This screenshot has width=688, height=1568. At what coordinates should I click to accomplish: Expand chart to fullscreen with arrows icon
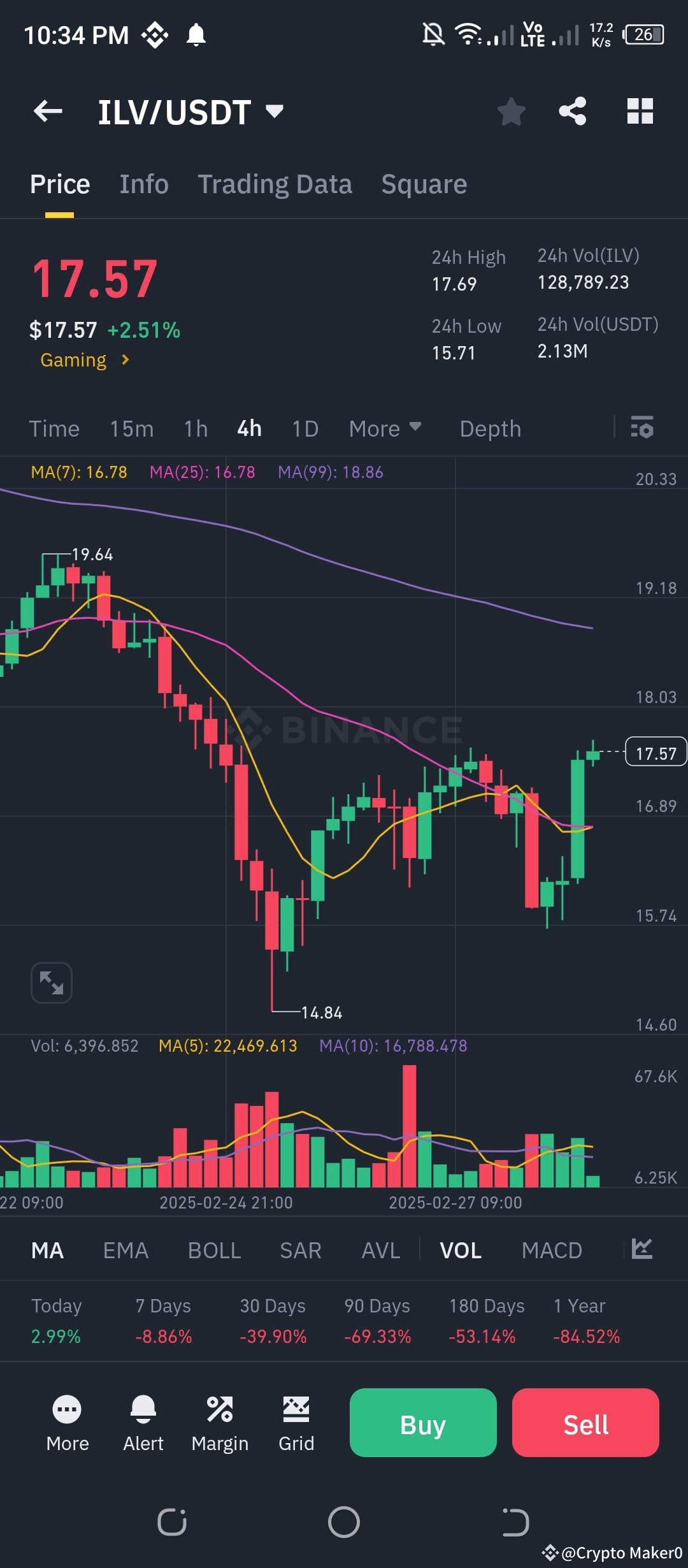click(51, 982)
